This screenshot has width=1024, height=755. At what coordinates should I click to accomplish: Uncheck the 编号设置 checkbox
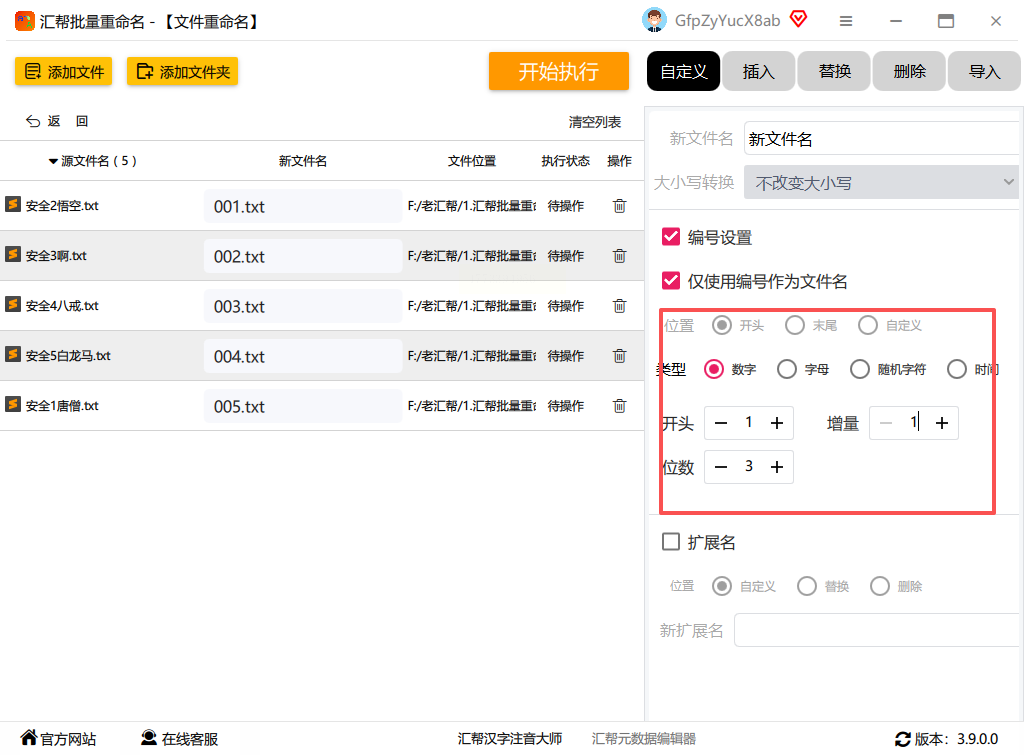[x=671, y=237]
